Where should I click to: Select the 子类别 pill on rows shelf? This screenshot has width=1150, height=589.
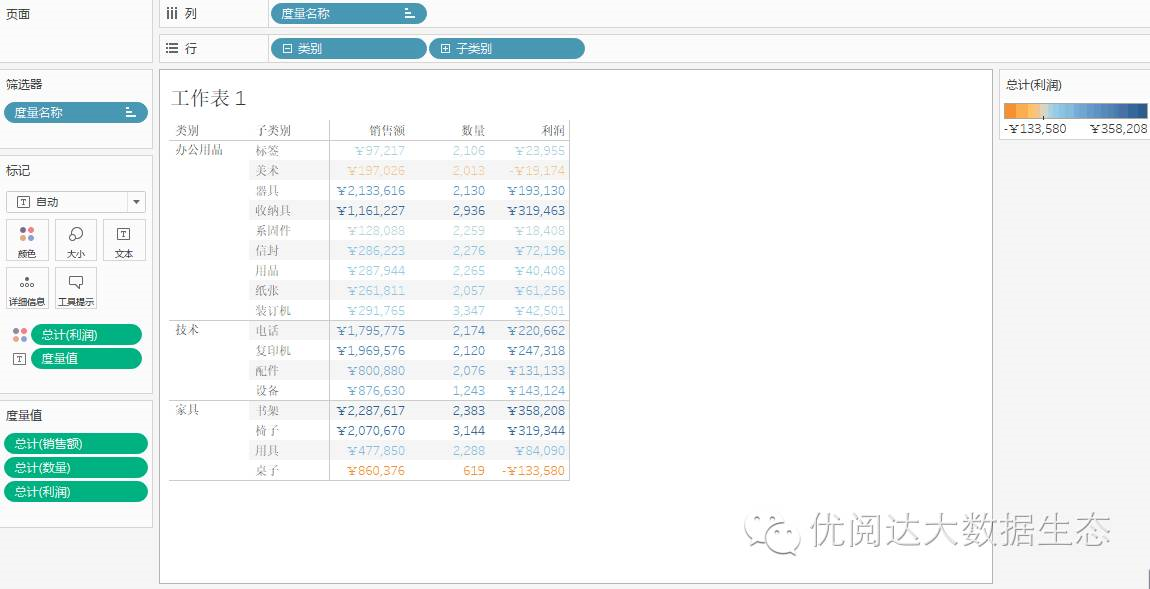tap(507, 48)
